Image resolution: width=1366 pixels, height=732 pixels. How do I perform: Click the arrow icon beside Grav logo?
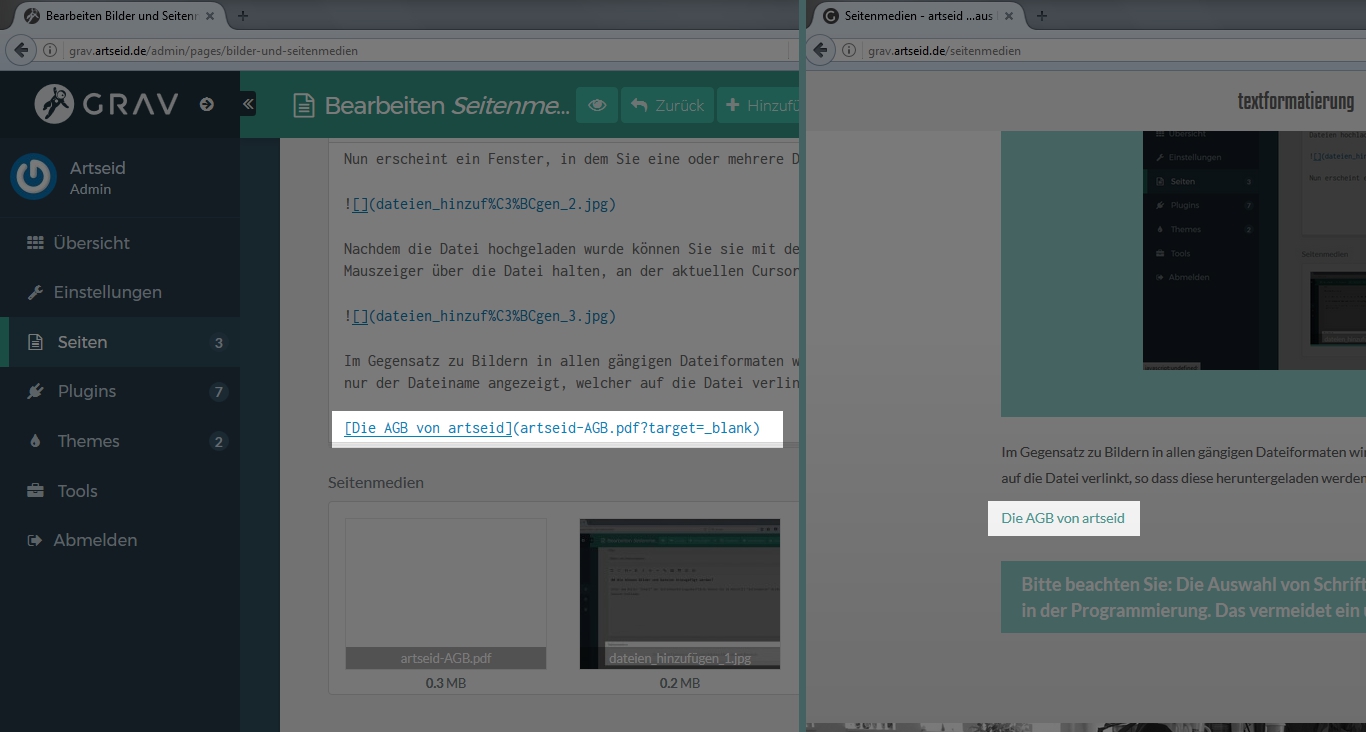(x=207, y=104)
